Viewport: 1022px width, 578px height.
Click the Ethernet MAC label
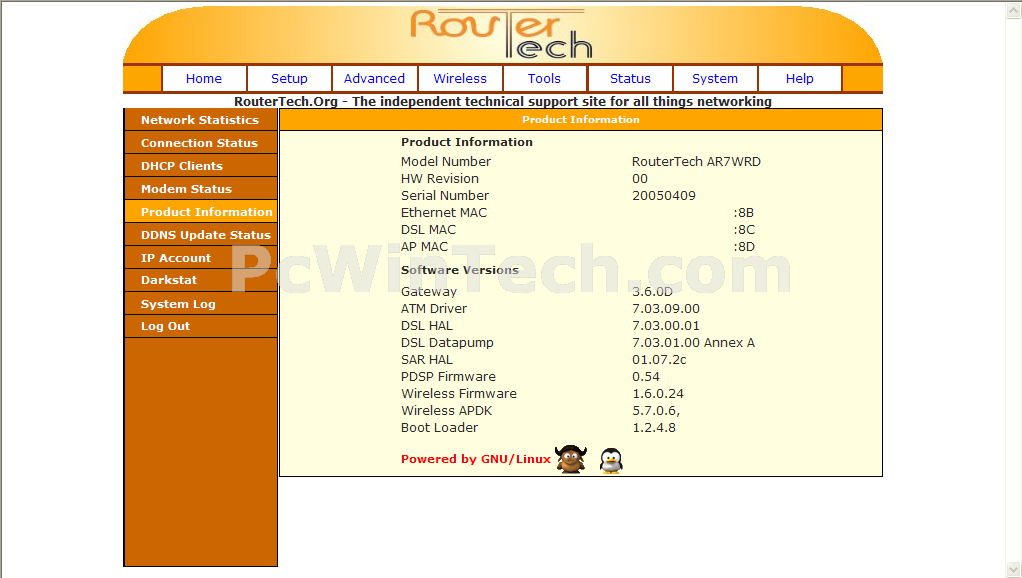444,212
